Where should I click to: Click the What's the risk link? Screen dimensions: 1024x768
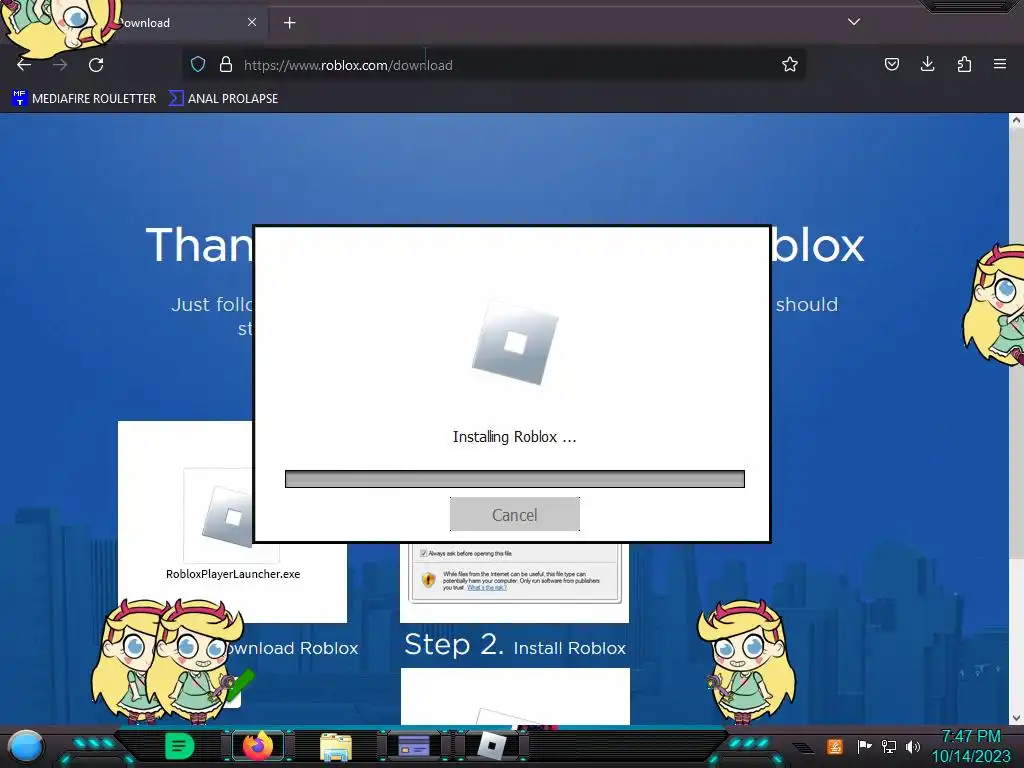pos(487,588)
